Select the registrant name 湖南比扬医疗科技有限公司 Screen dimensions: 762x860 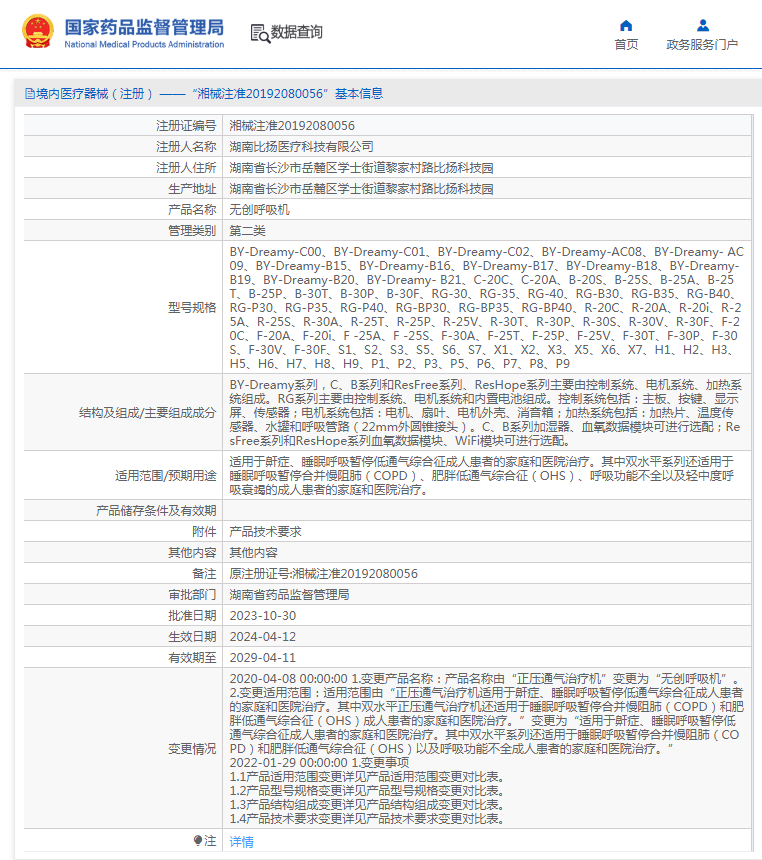pos(294,146)
